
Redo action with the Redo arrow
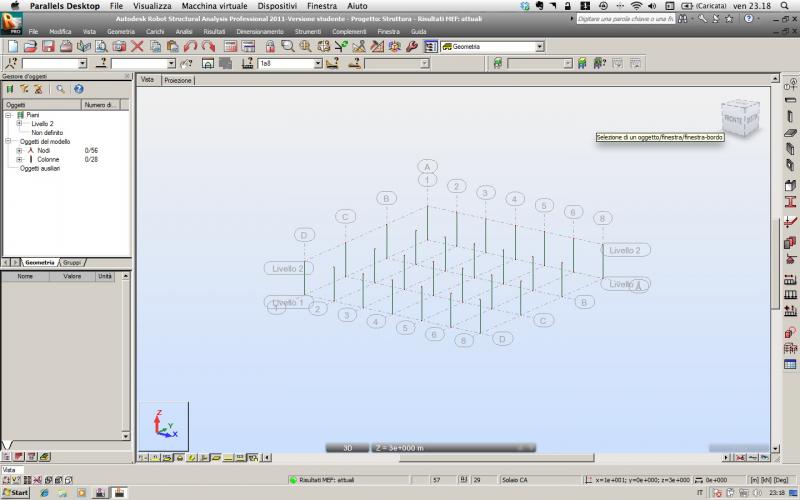(208, 46)
